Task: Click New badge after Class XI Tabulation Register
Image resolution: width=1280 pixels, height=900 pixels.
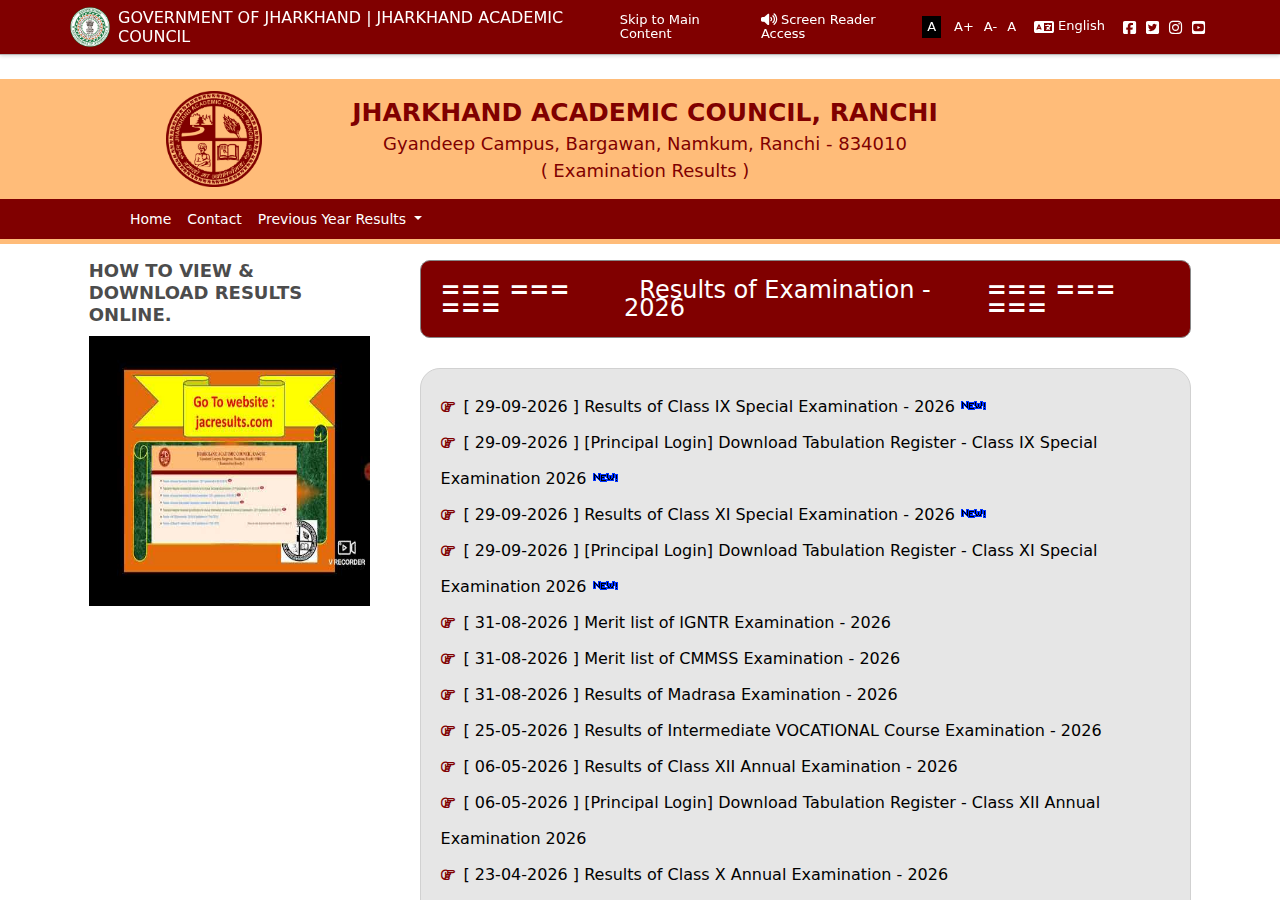Action: point(605,585)
